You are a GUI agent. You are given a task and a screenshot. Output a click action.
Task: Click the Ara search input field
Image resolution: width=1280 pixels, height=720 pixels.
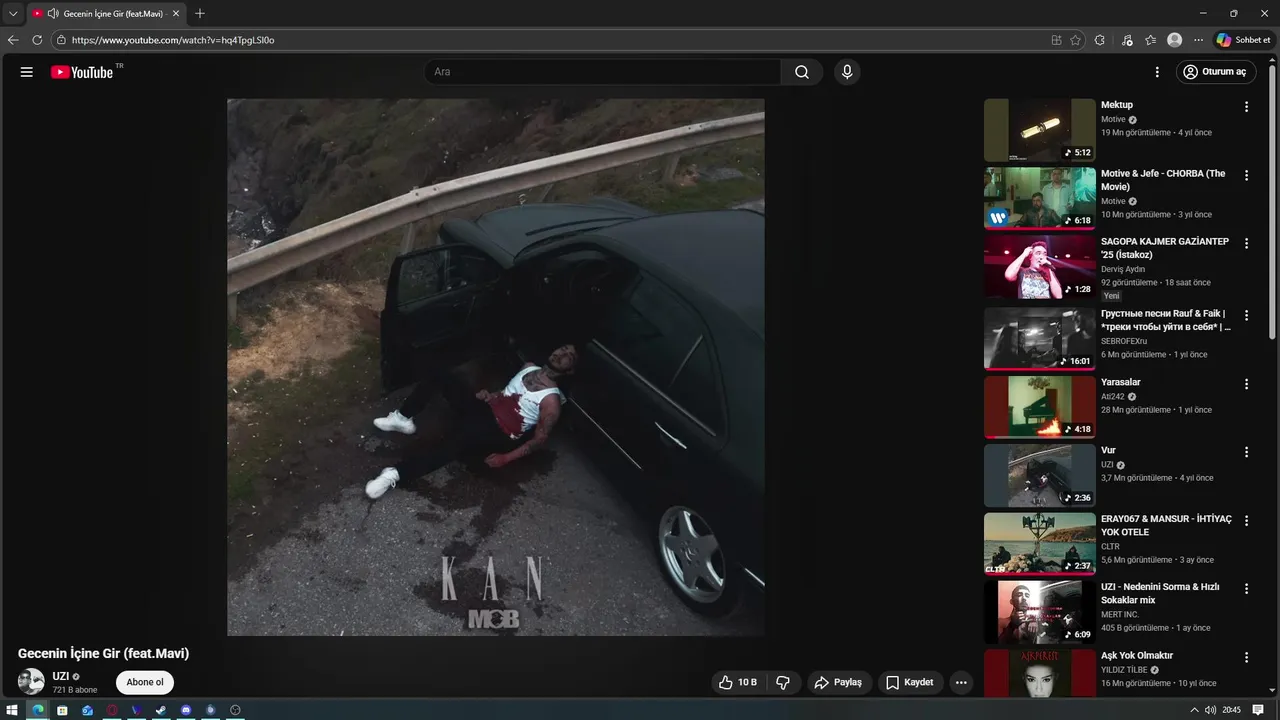[x=603, y=72]
